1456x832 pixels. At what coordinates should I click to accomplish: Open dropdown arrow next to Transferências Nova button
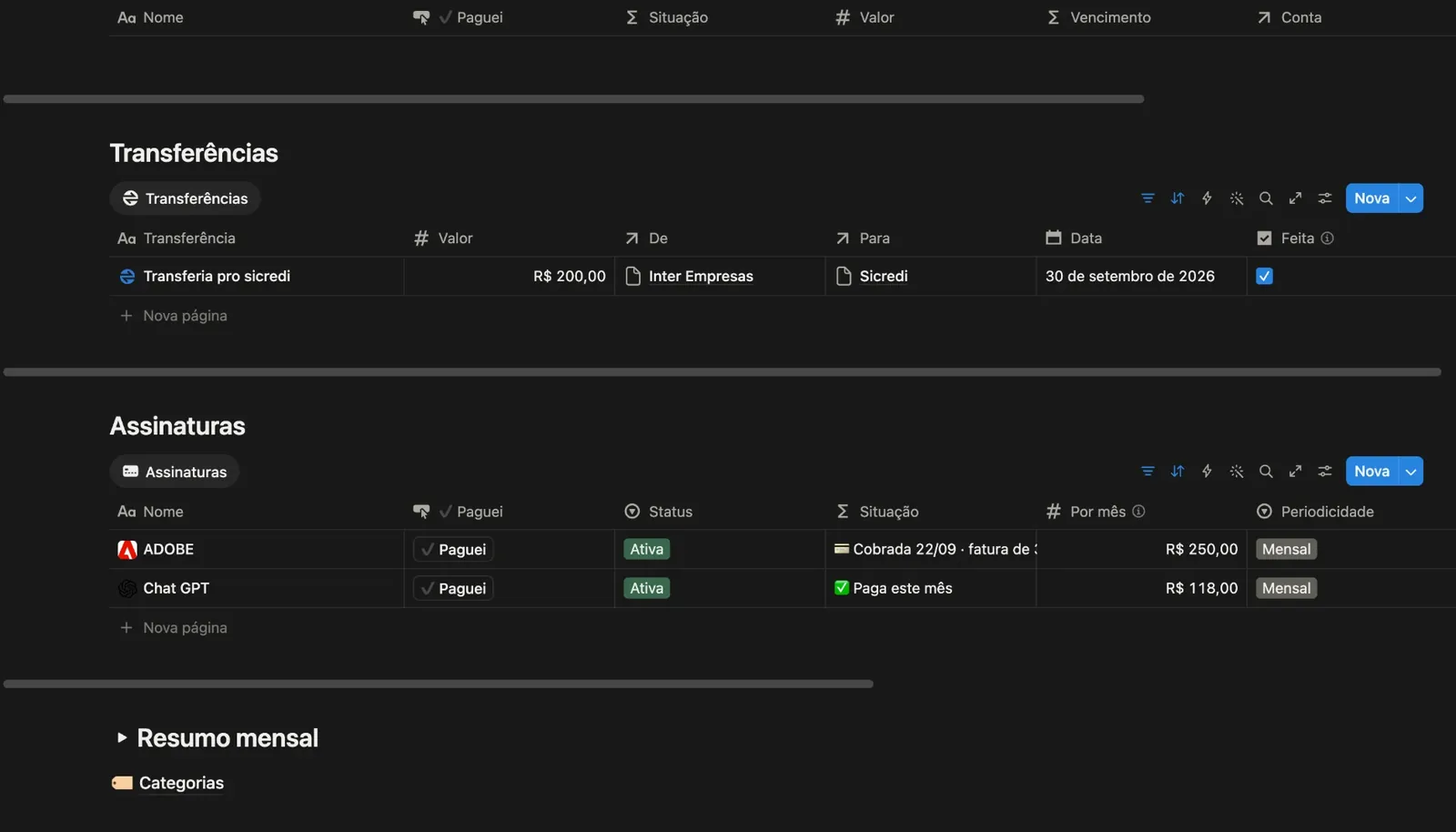pyautogui.click(x=1411, y=198)
